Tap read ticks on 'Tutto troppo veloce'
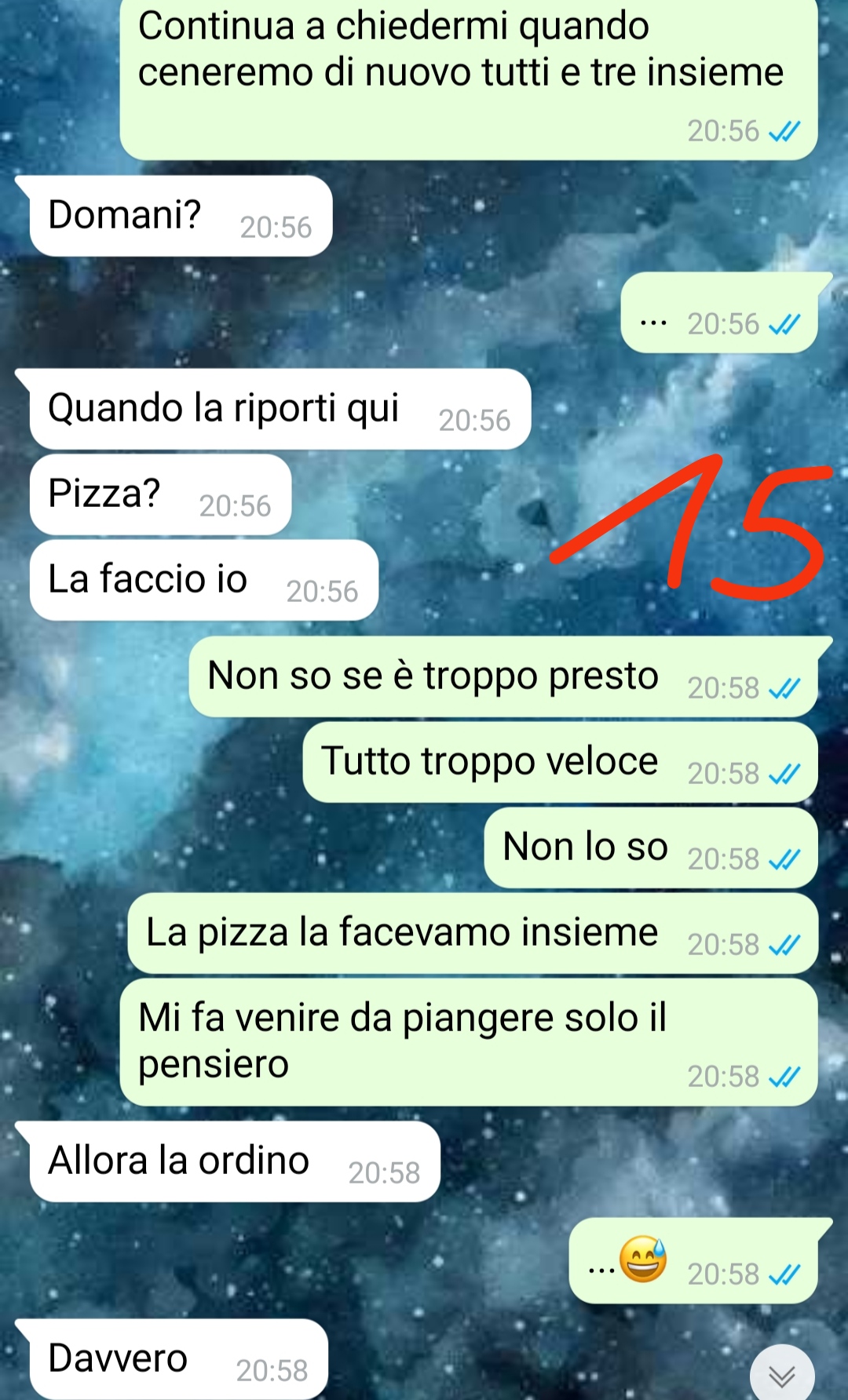The width and height of the screenshot is (848, 1400). (784, 775)
